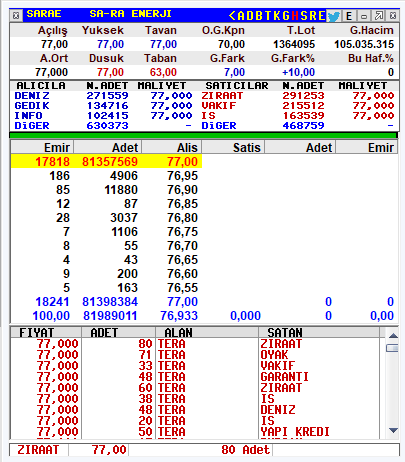
Task: Click the 'R' letter button in title bar
Action: (313, 15)
